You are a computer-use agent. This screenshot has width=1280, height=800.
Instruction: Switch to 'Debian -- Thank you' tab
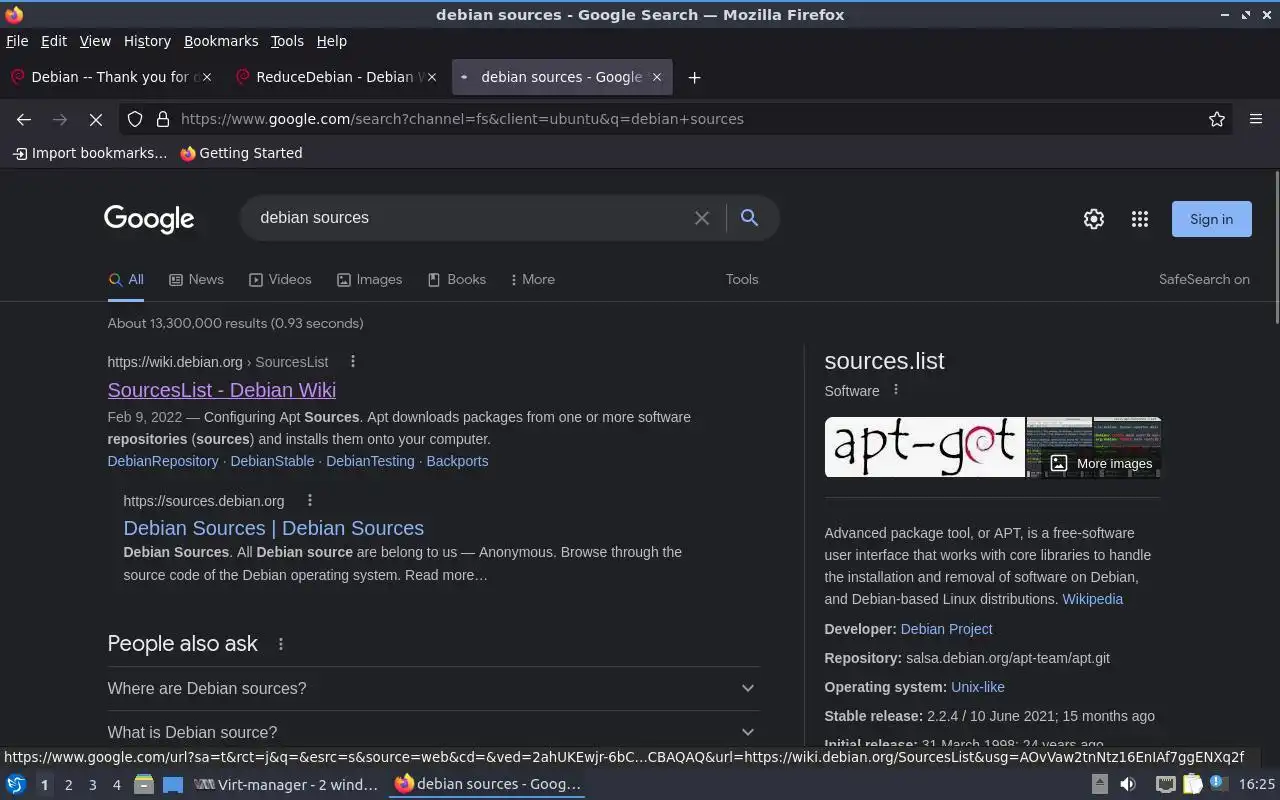[x=112, y=77]
